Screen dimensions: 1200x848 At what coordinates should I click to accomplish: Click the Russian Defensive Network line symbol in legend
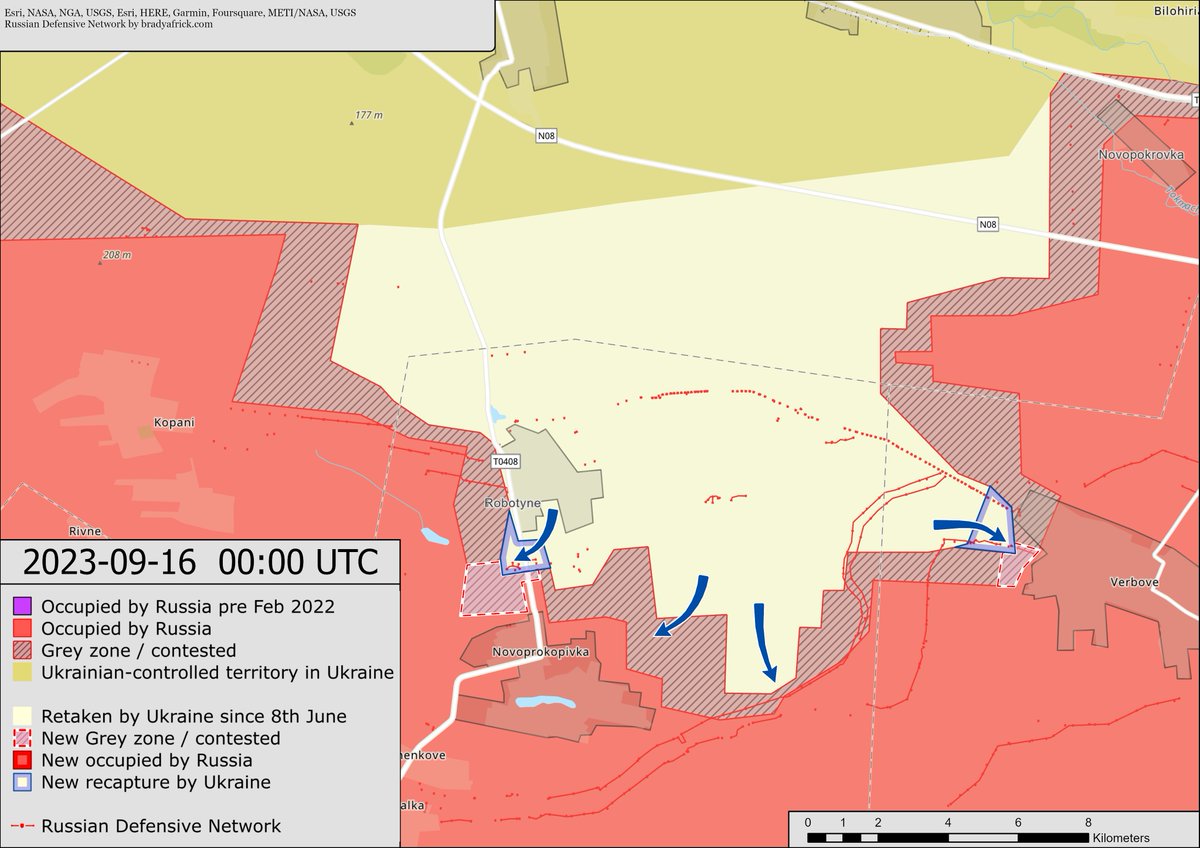[22, 827]
